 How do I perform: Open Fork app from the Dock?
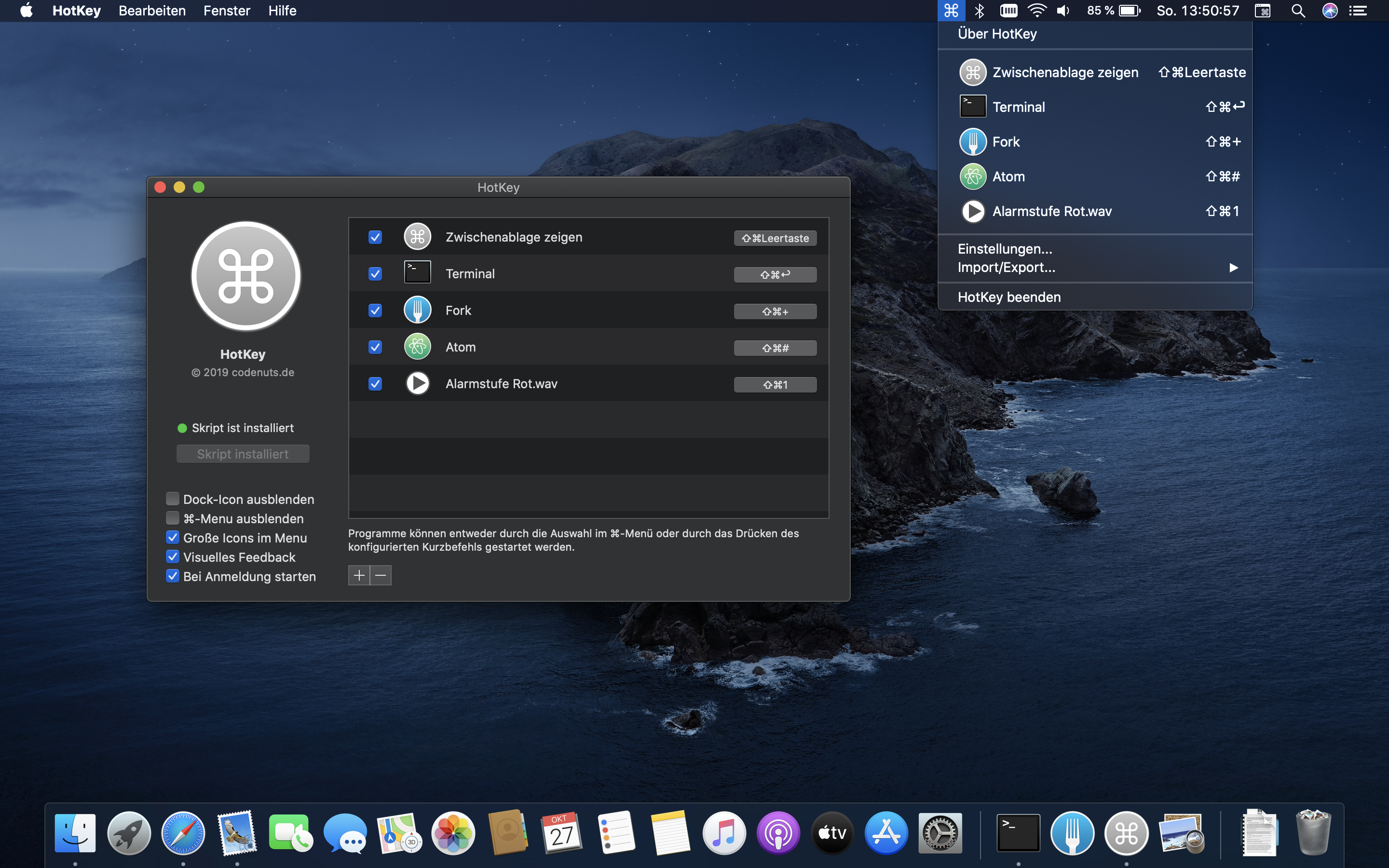[1072, 833]
